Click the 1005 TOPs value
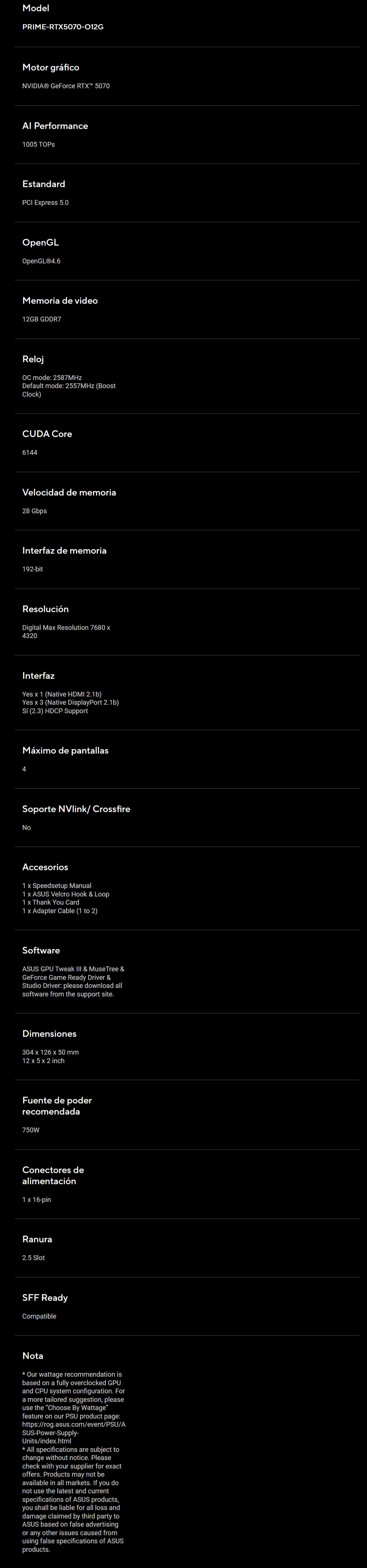Viewport: 367px width, 1568px height. point(39,144)
